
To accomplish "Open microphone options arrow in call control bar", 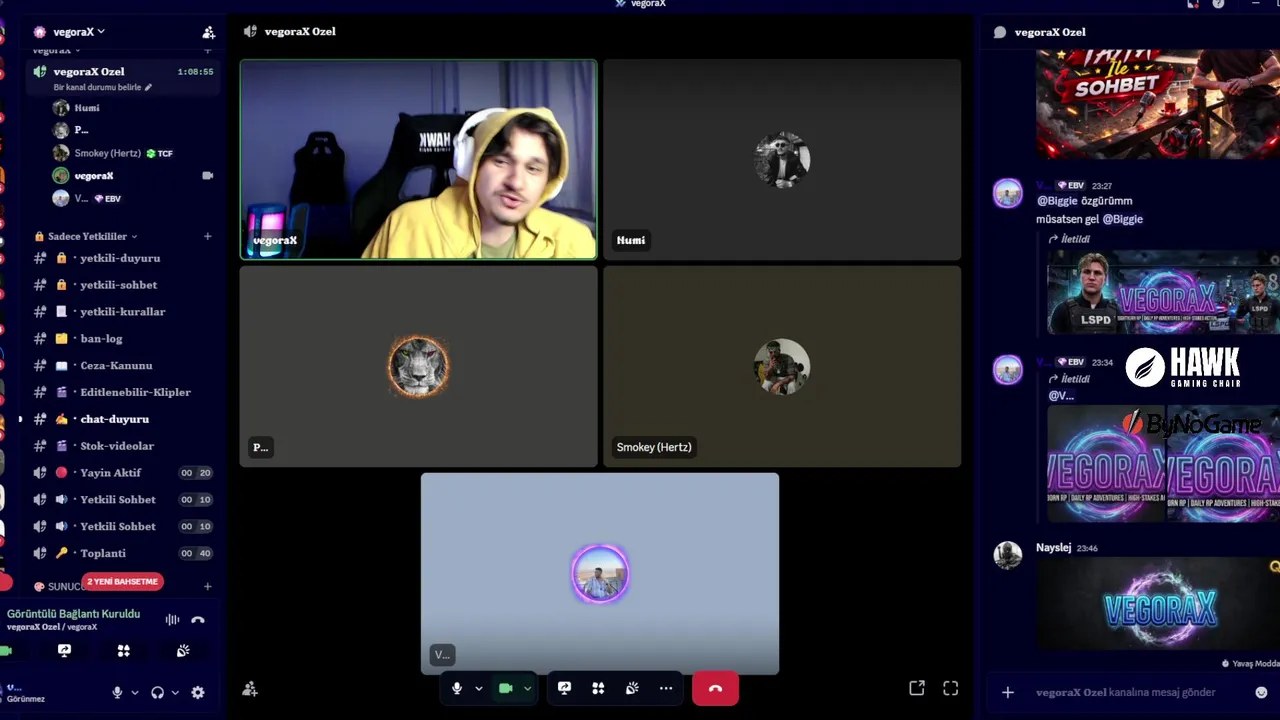I will point(478,688).
